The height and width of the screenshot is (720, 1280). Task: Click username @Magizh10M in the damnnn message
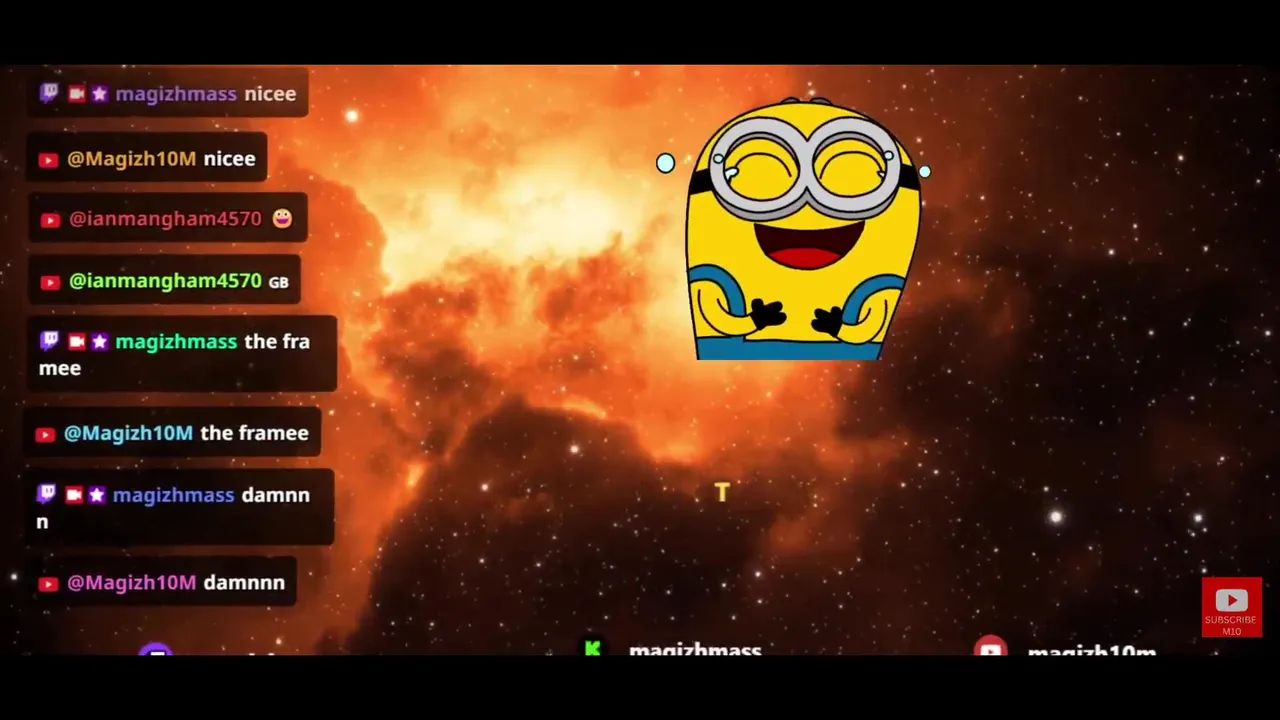tap(131, 583)
